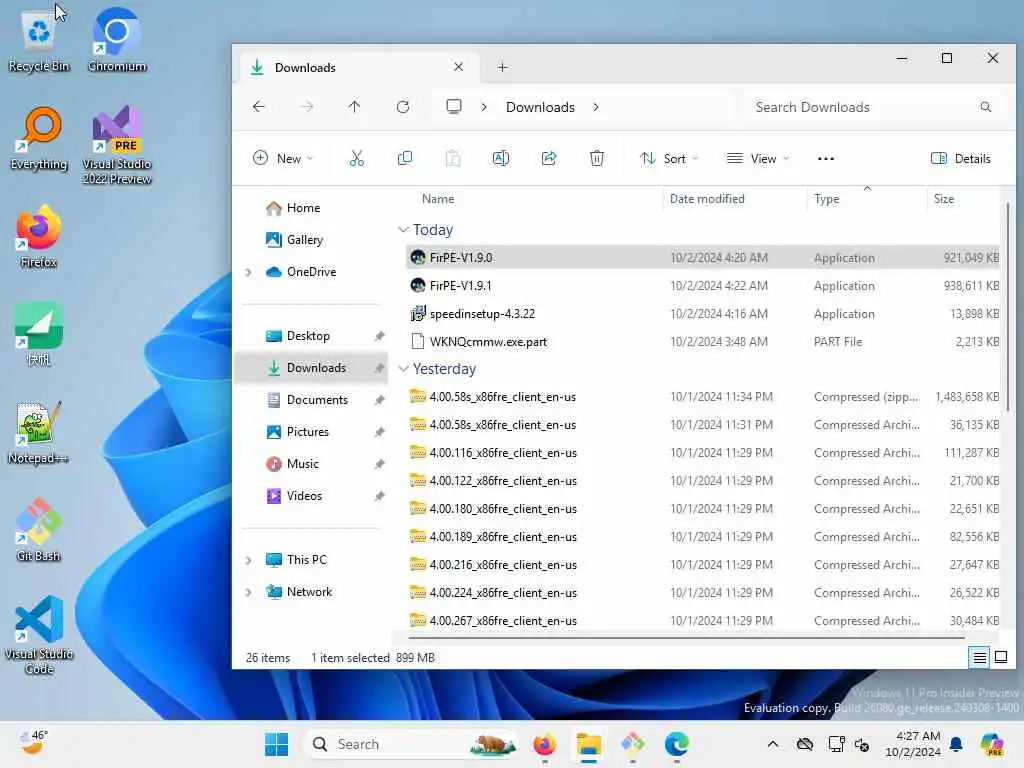The image size is (1024, 768).
Task: Expand Network in navigation pane
Action: coord(249,592)
